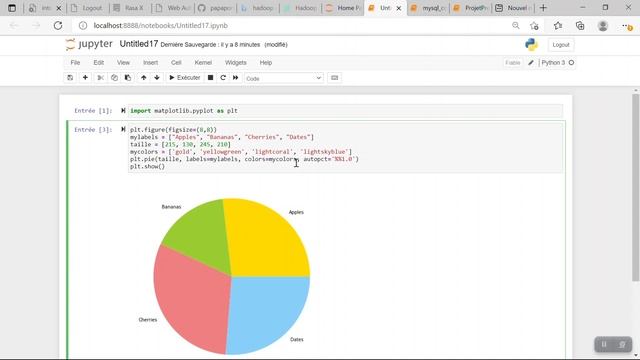Interrupt the kernel with the stop icon
640x360 pixels.
pos(210,78)
